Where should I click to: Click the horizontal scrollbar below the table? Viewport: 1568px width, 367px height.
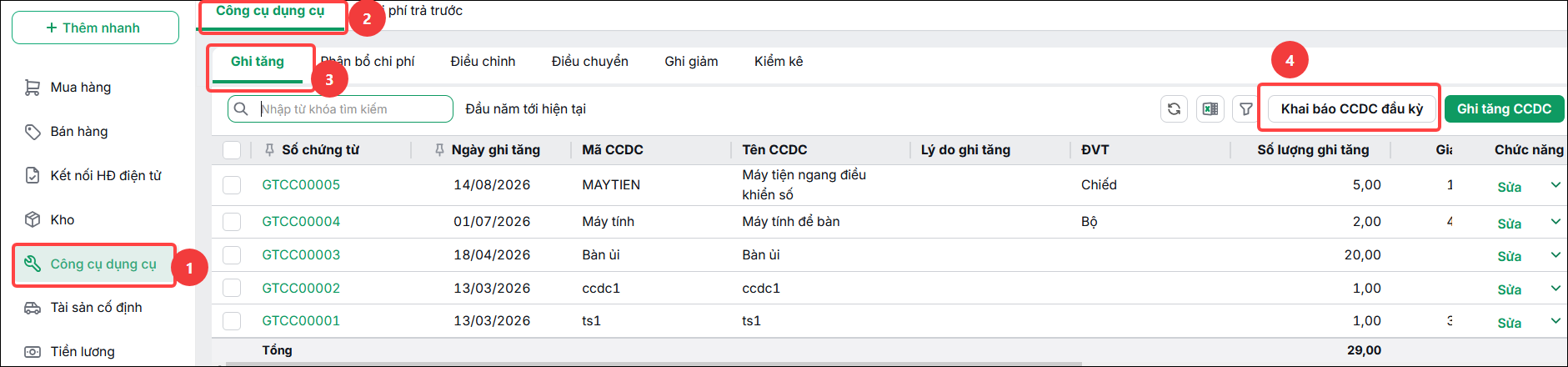coord(654,364)
